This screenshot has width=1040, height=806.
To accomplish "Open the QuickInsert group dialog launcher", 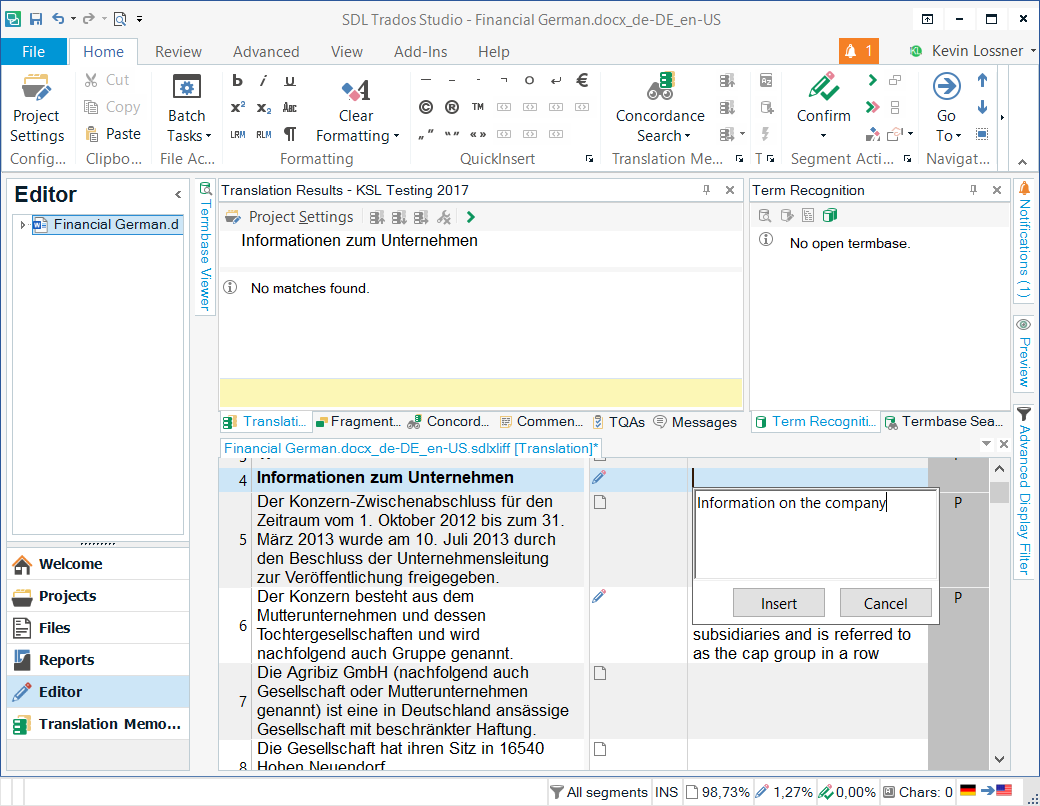I will [589, 159].
